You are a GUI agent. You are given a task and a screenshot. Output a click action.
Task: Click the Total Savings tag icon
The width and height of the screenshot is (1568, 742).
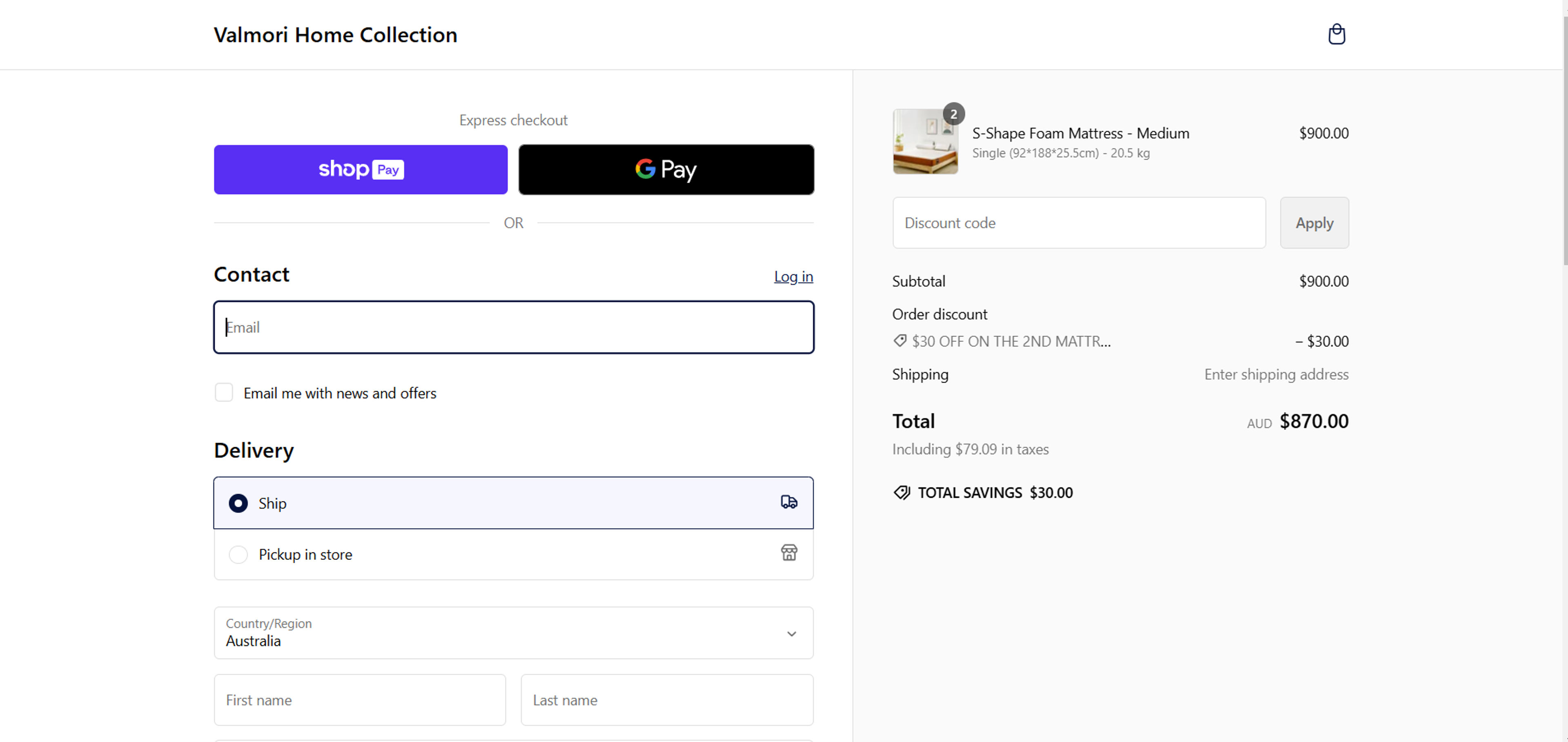coord(902,492)
